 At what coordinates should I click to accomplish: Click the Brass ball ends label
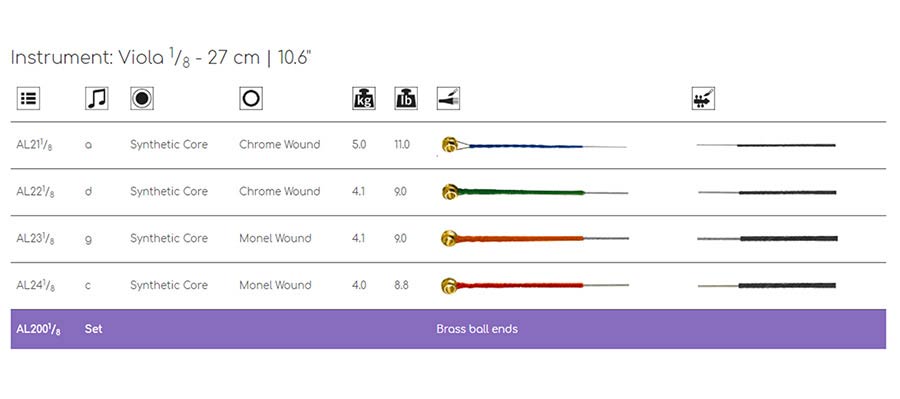477,329
